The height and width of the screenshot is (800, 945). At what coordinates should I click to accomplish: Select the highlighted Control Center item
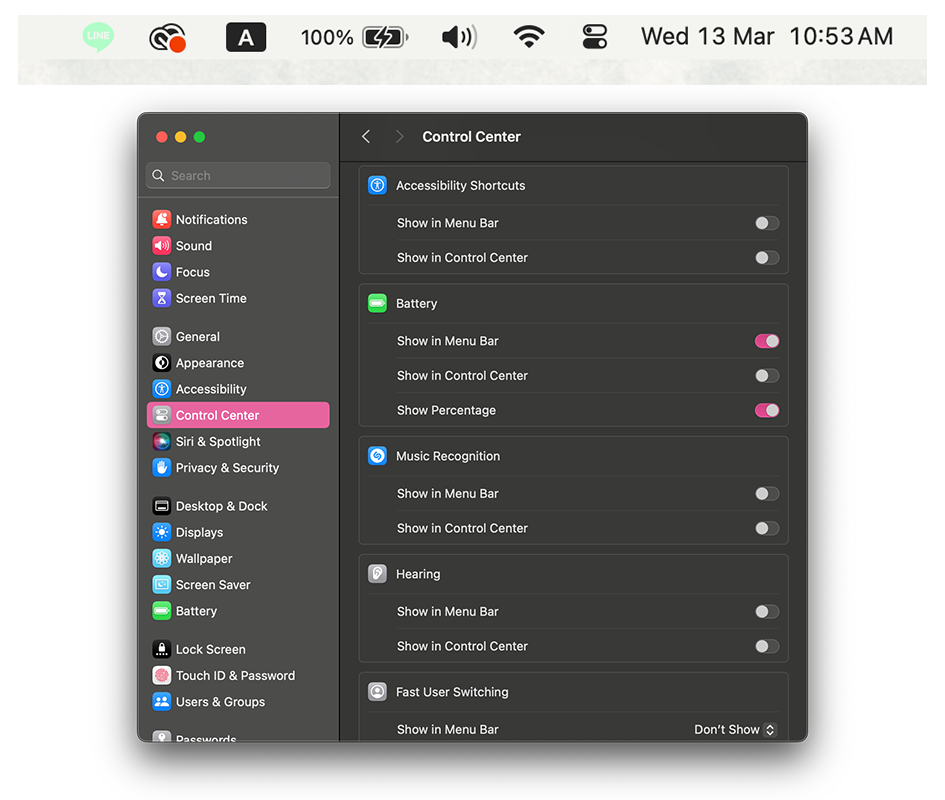pyautogui.click(x=238, y=415)
